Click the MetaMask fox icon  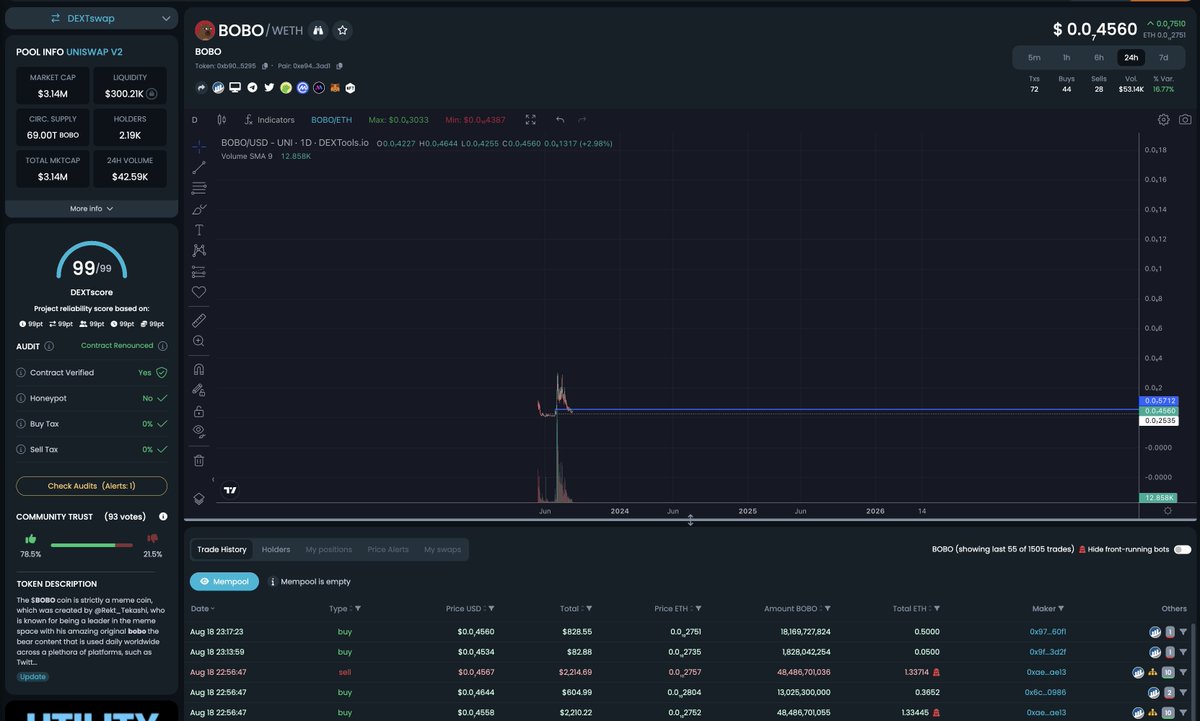pyautogui.click(x=335, y=88)
